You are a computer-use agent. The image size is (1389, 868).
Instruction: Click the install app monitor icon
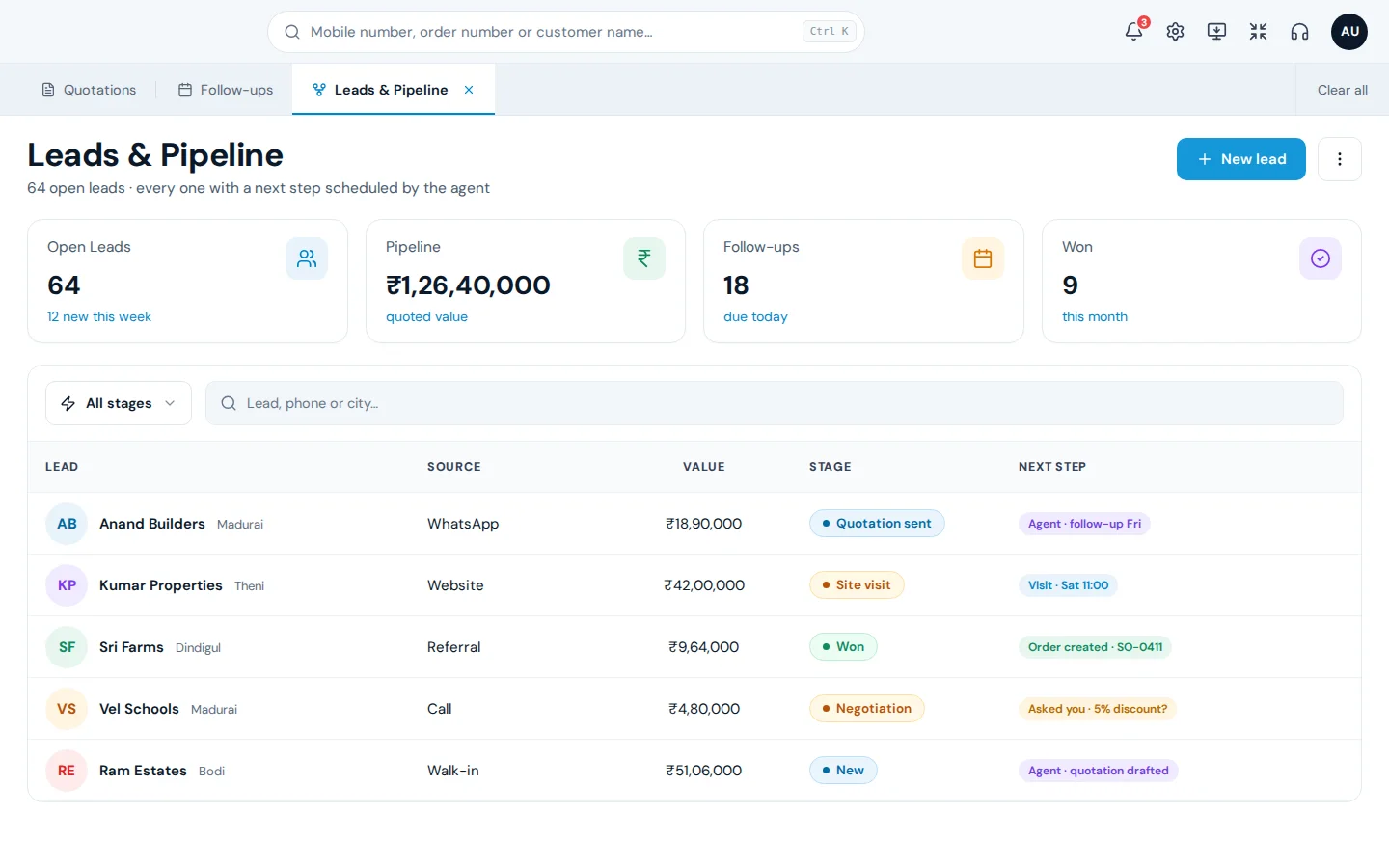pos(1216,32)
